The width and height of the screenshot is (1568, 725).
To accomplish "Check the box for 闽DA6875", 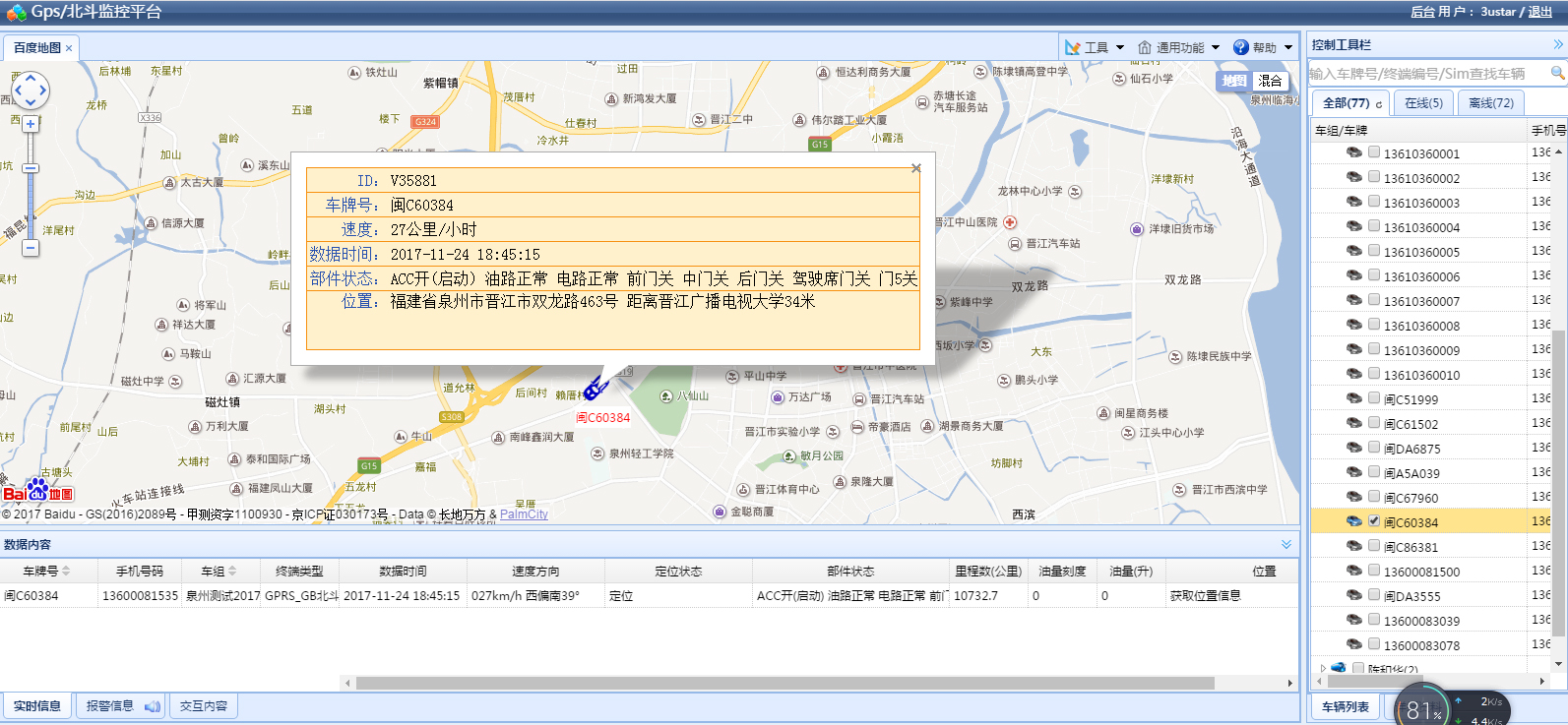I will [x=1374, y=447].
